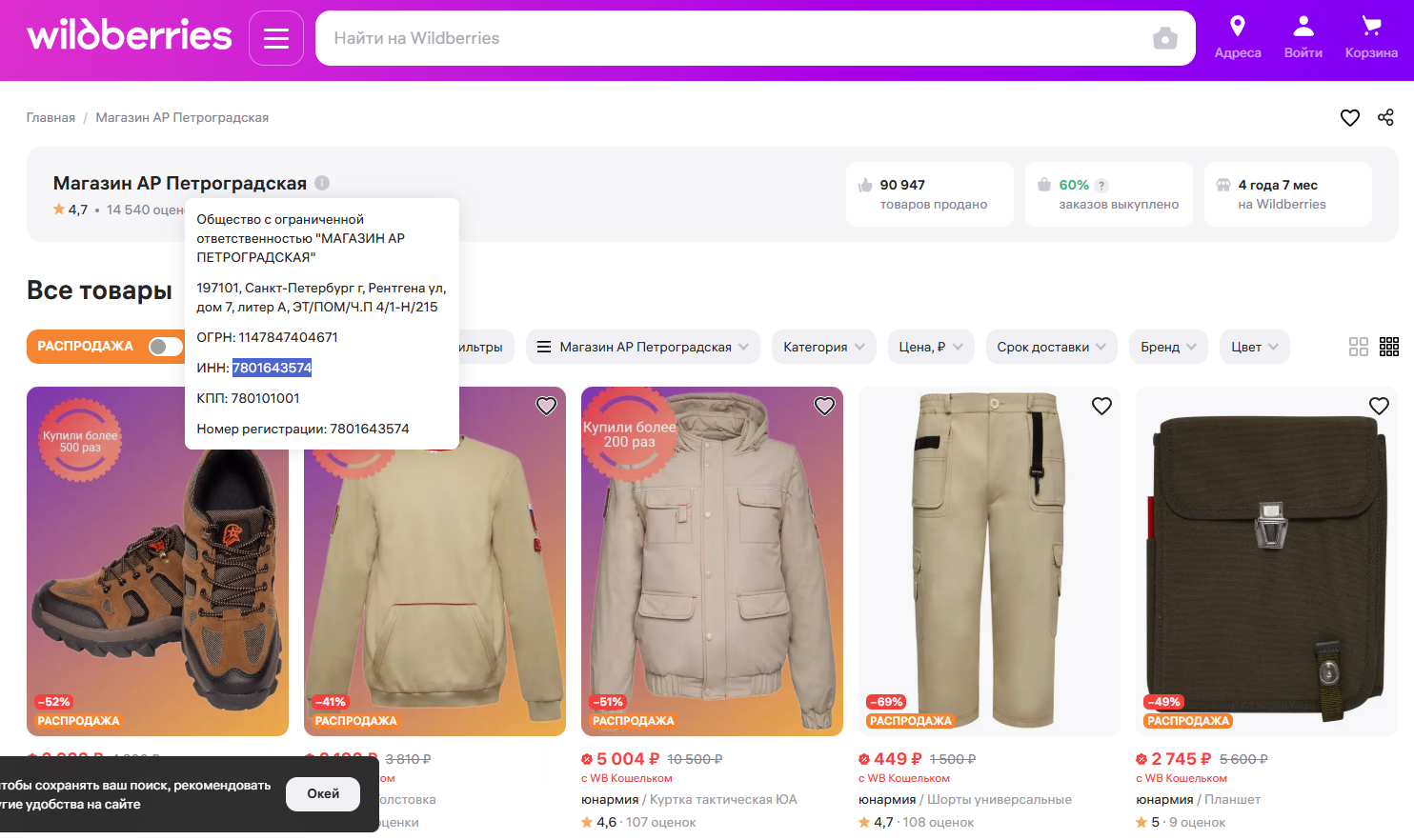Click the 449 ₽ shorts price

click(x=898, y=759)
